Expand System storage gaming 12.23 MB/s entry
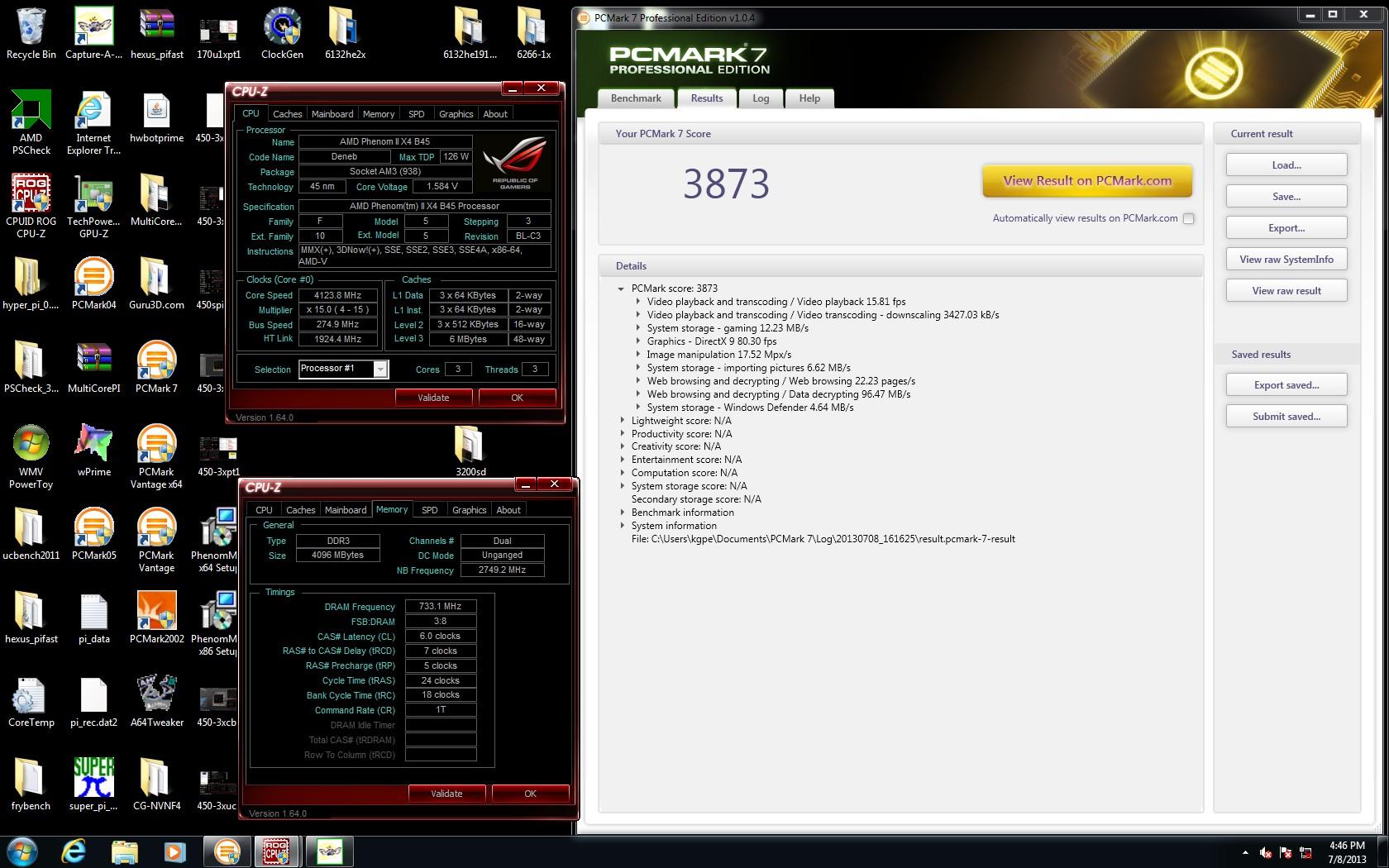This screenshot has width=1389, height=868. click(637, 328)
